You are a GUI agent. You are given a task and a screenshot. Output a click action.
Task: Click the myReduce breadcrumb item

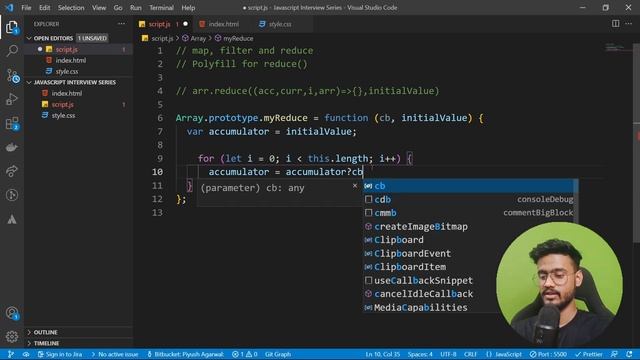(x=234, y=38)
